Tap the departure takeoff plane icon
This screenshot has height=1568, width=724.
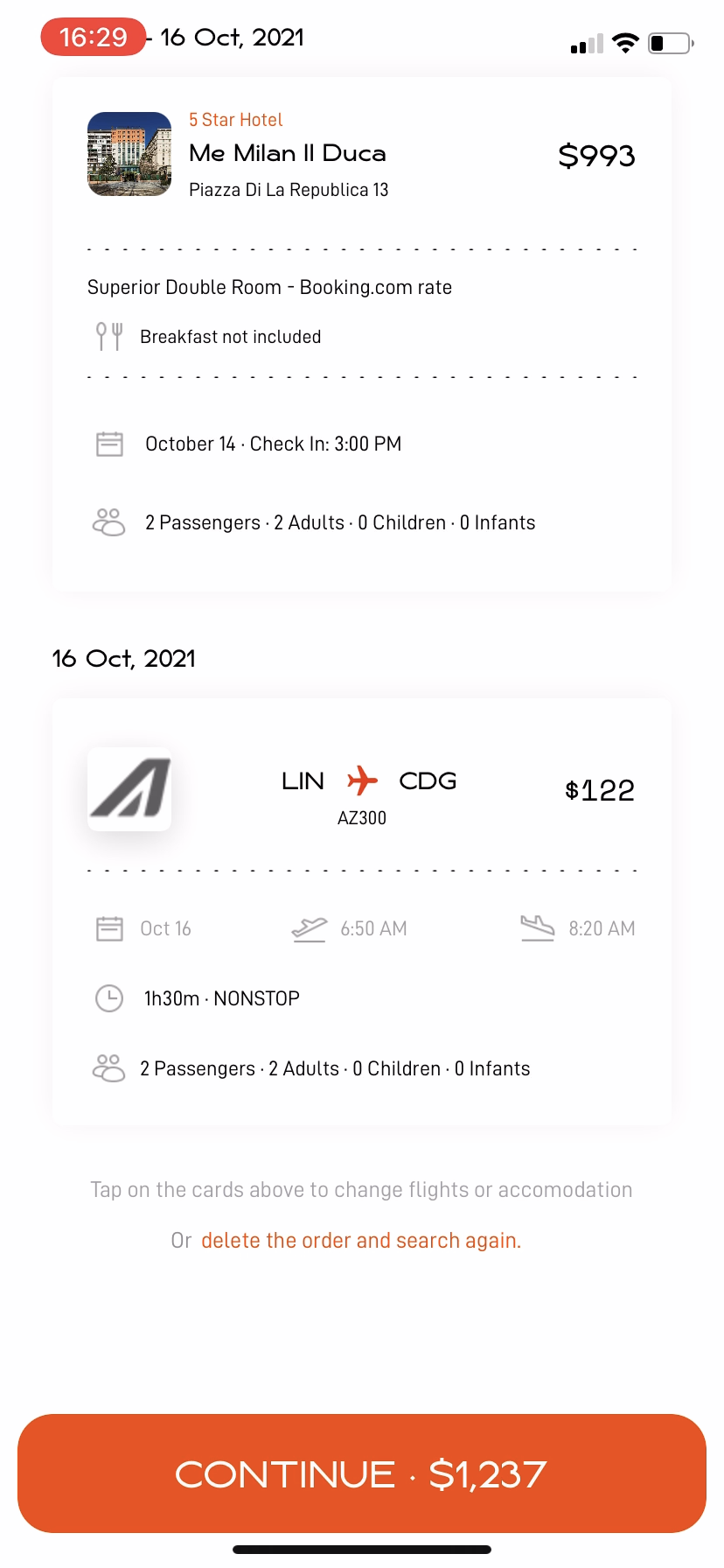[x=309, y=928]
